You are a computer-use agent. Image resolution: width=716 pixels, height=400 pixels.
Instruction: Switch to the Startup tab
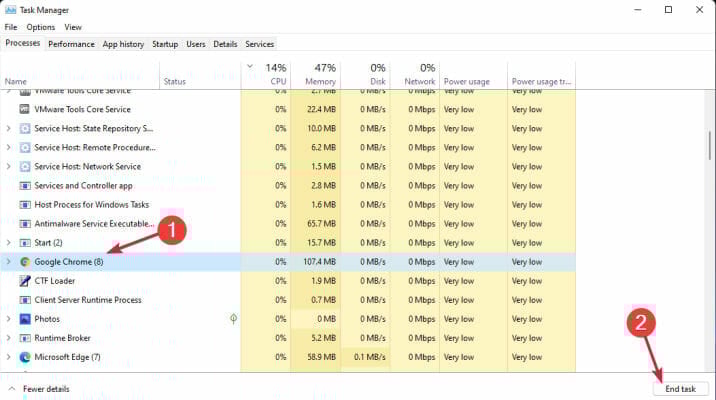[165, 44]
